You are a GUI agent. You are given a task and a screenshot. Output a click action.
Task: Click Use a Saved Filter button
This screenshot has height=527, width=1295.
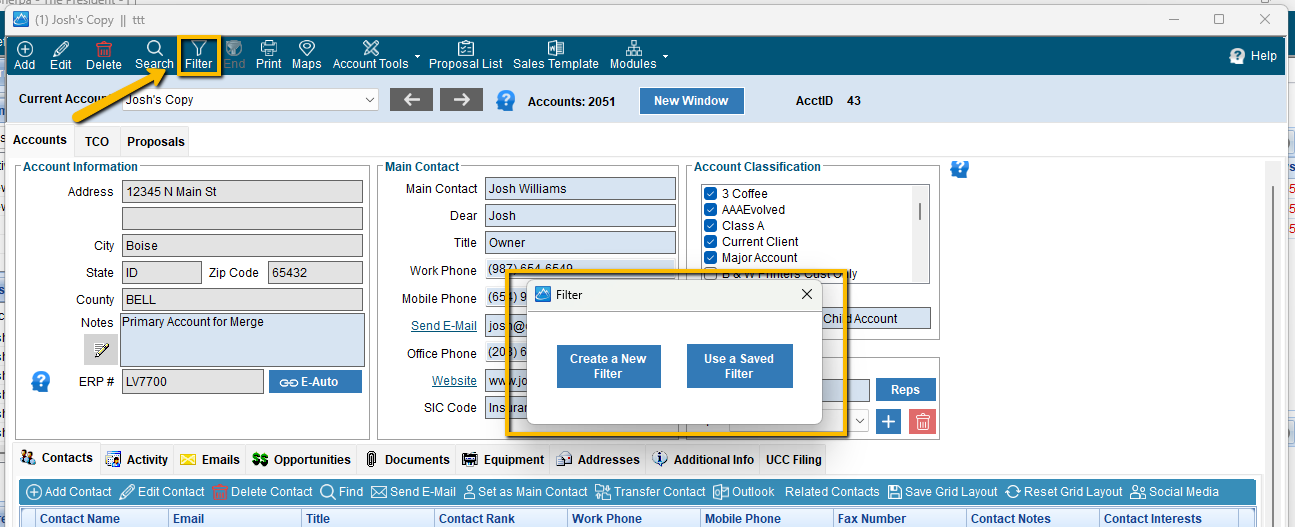pyautogui.click(x=739, y=366)
